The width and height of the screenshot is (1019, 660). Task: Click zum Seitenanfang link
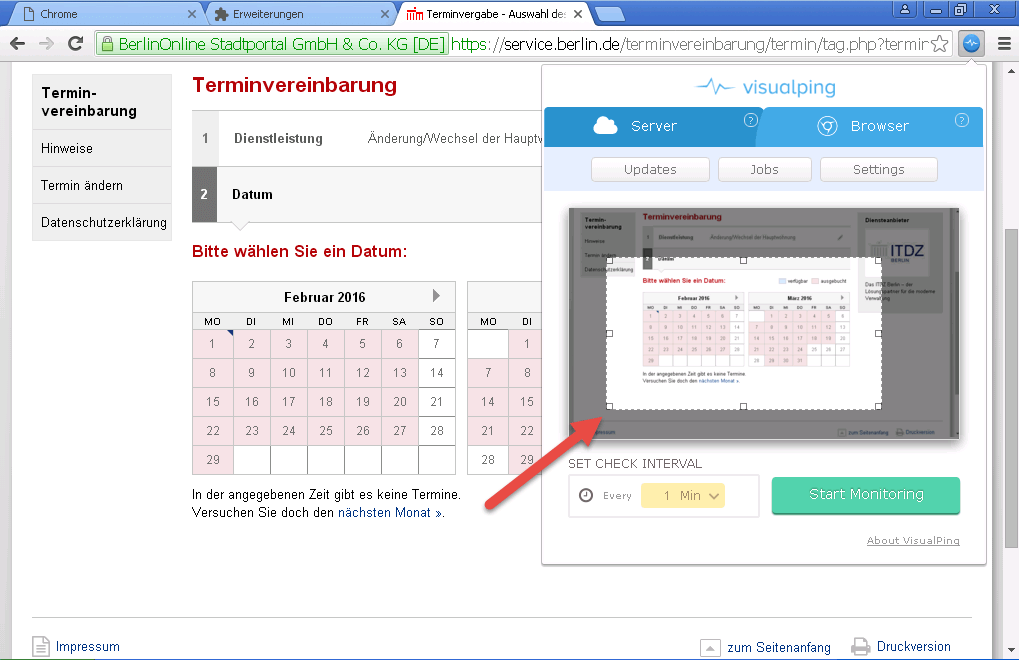[x=779, y=648]
